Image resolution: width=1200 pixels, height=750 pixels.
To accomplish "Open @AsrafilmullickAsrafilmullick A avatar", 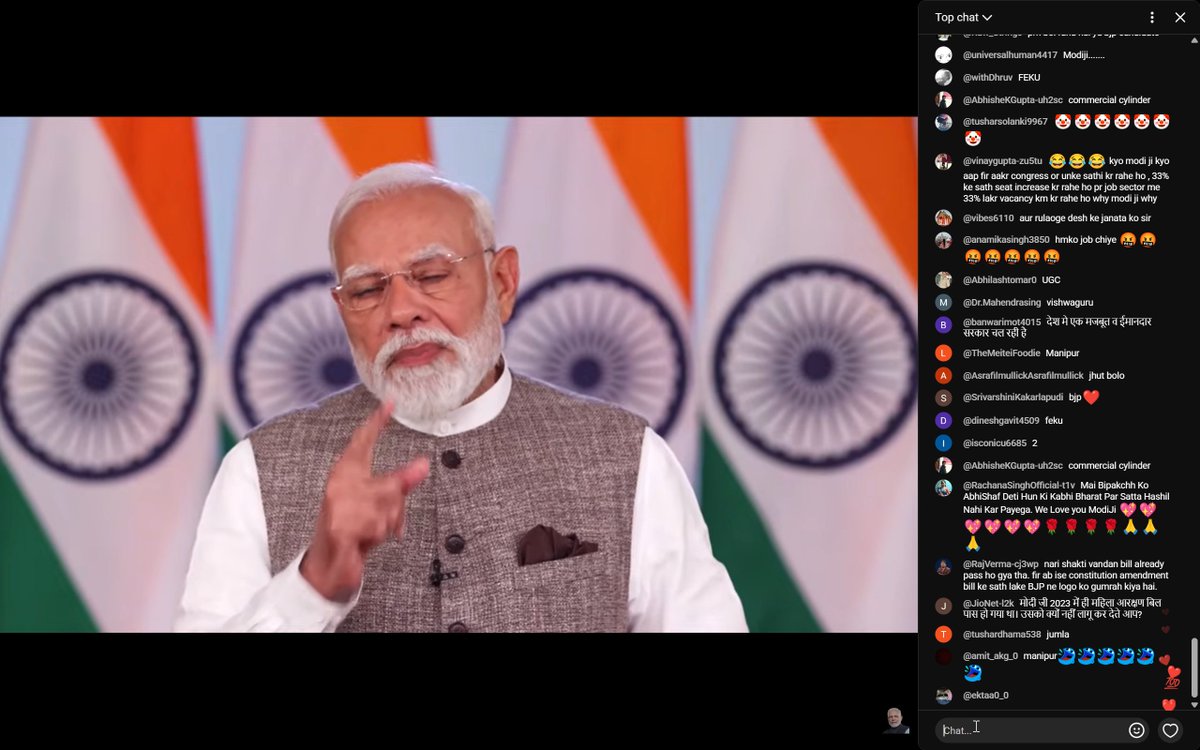I will 943,375.
